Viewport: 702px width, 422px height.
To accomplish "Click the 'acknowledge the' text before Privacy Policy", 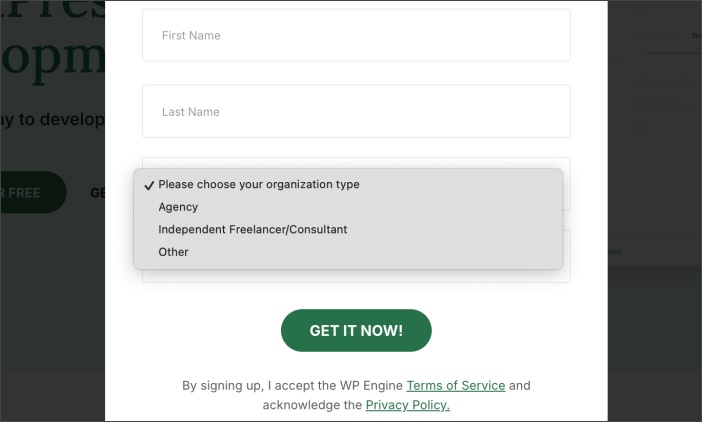I will [x=312, y=405].
